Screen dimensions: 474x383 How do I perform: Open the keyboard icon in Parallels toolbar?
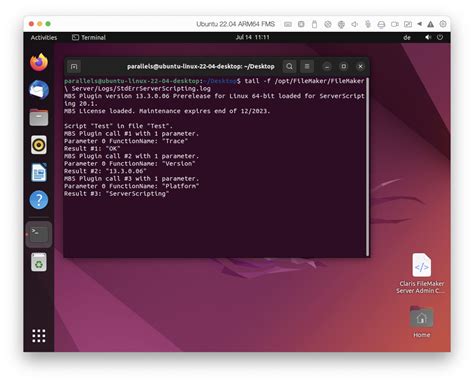[288, 24]
